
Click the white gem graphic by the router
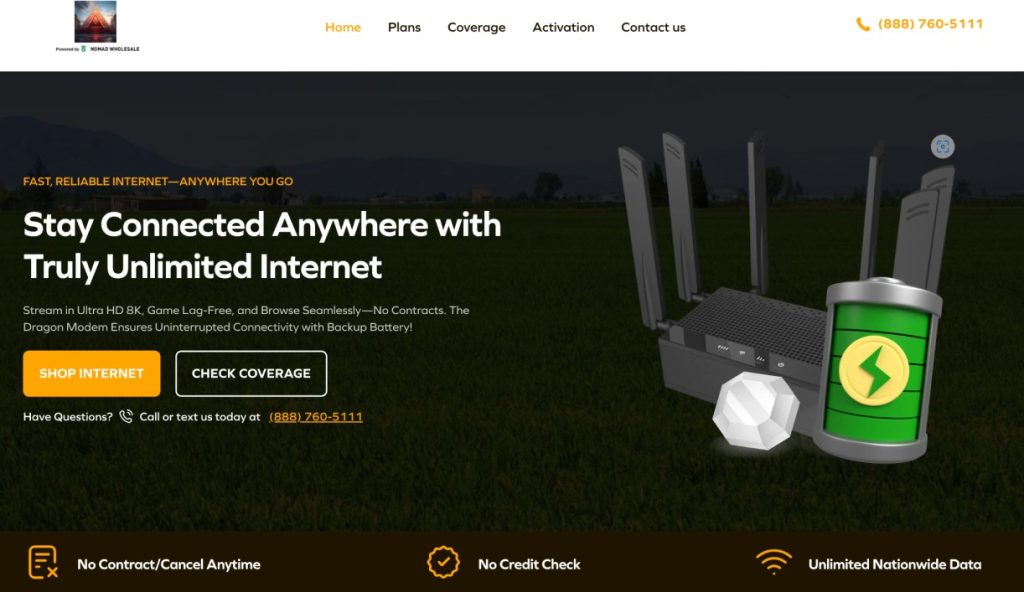click(756, 410)
